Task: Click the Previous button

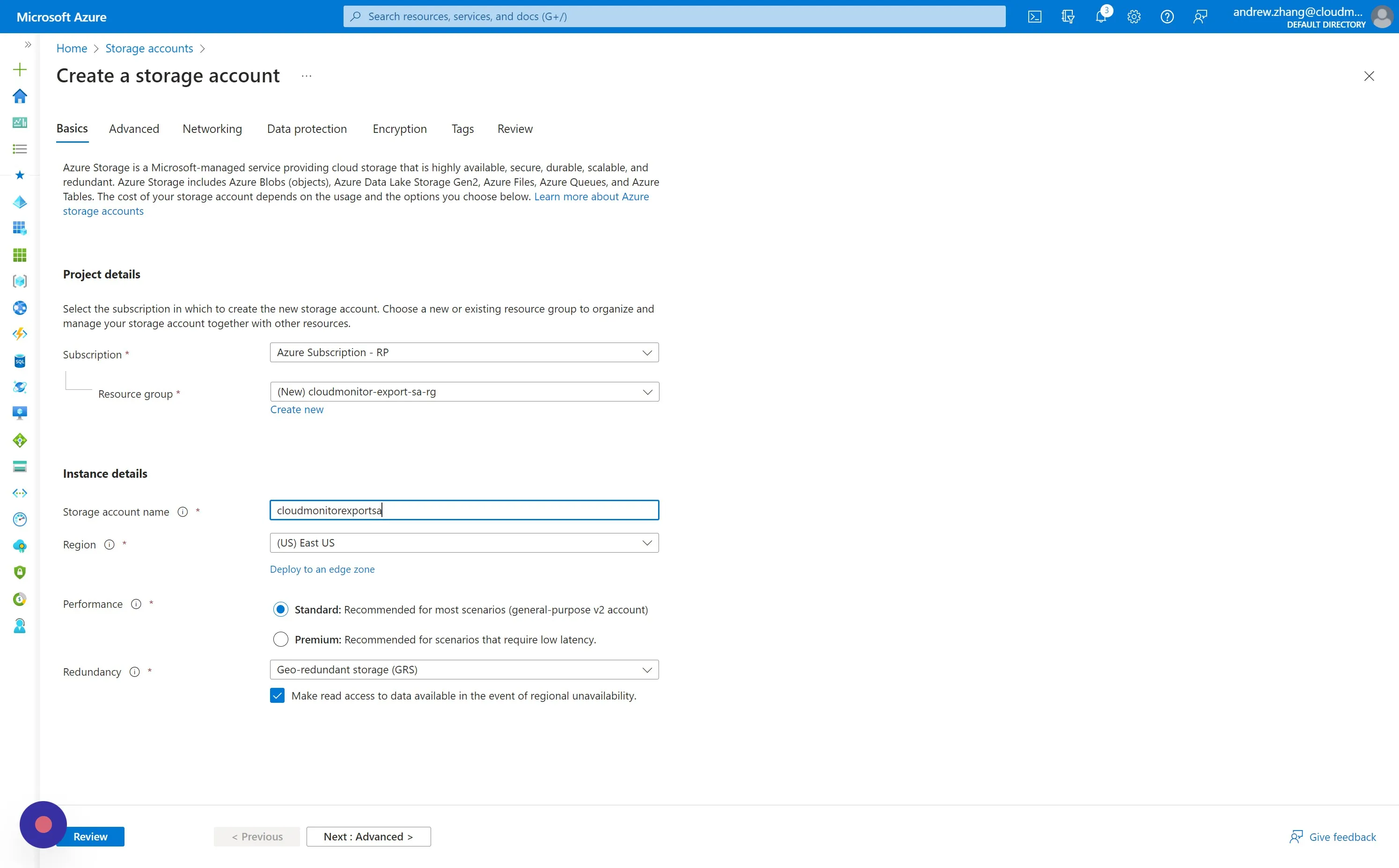Action: tap(257, 837)
